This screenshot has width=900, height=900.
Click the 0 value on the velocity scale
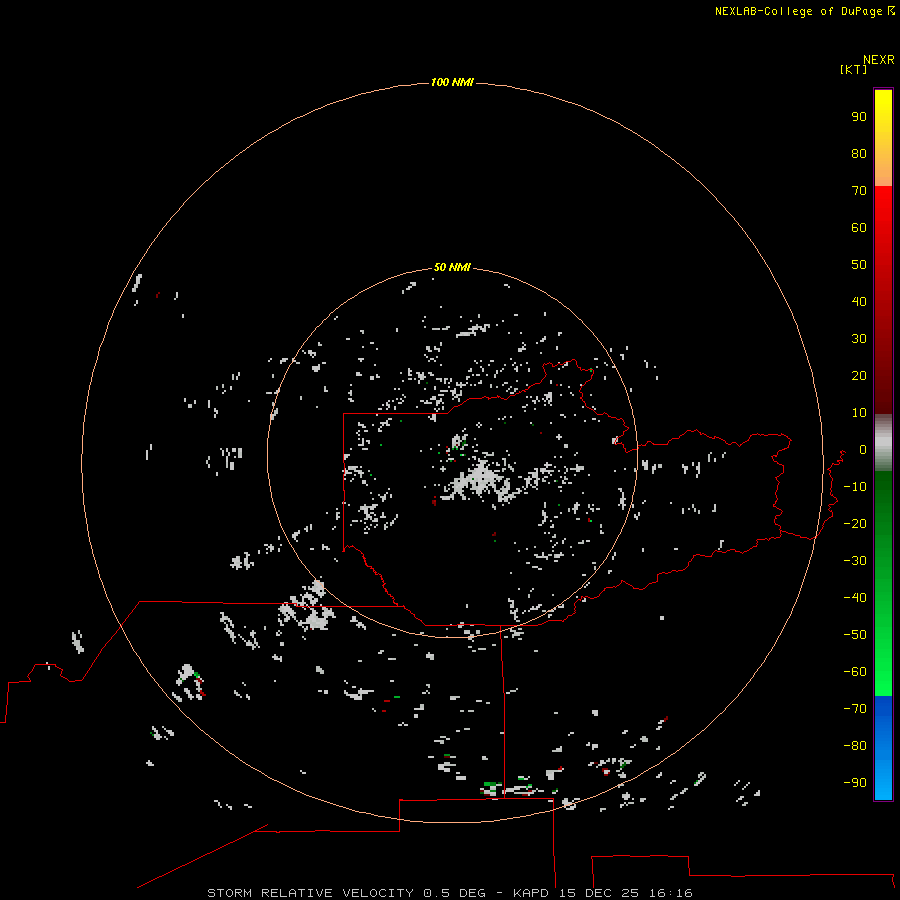pos(862,449)
